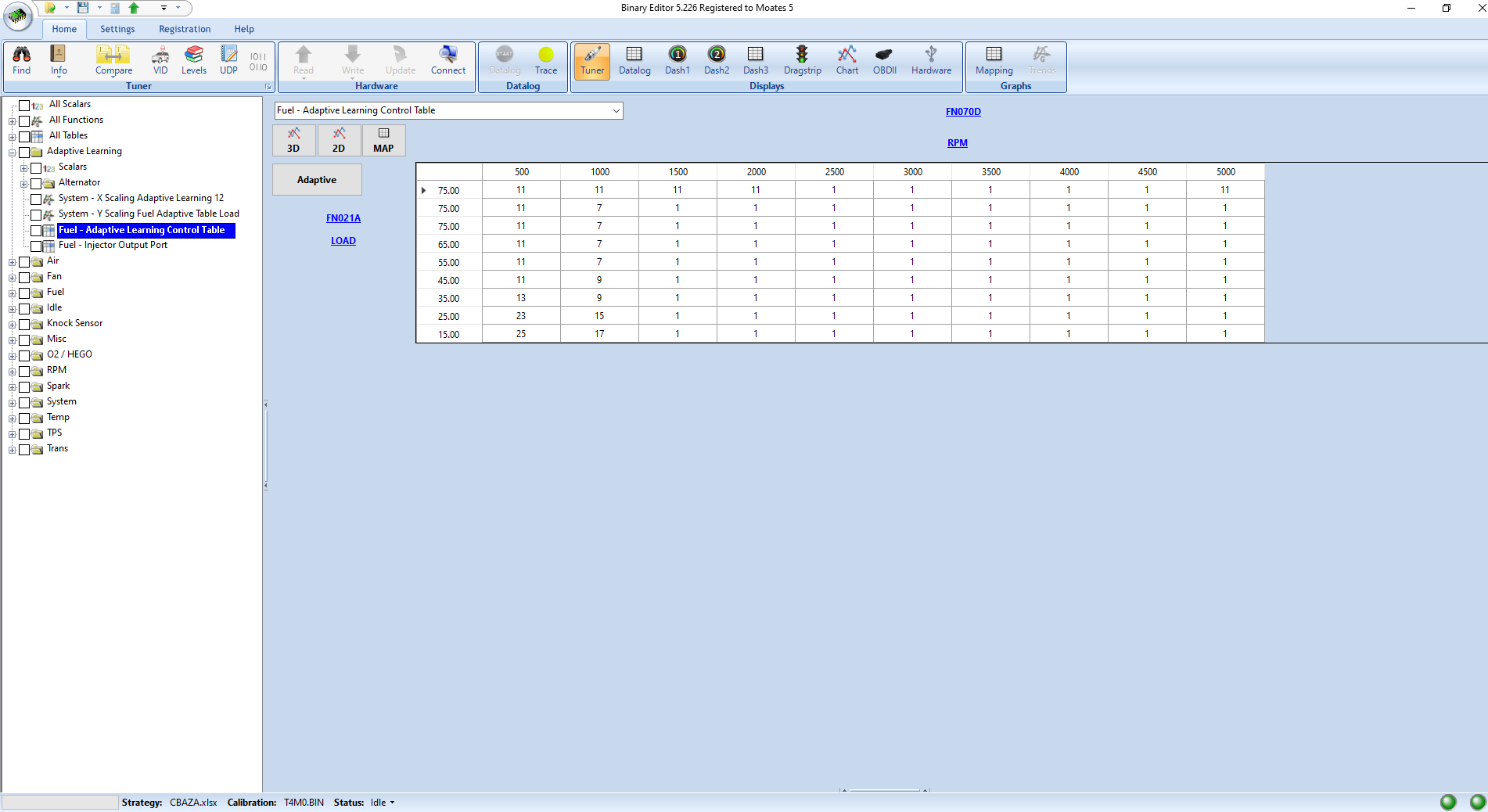Open the Mapping graphs icon
The image size is (1488, 812).
pos(994,60)
